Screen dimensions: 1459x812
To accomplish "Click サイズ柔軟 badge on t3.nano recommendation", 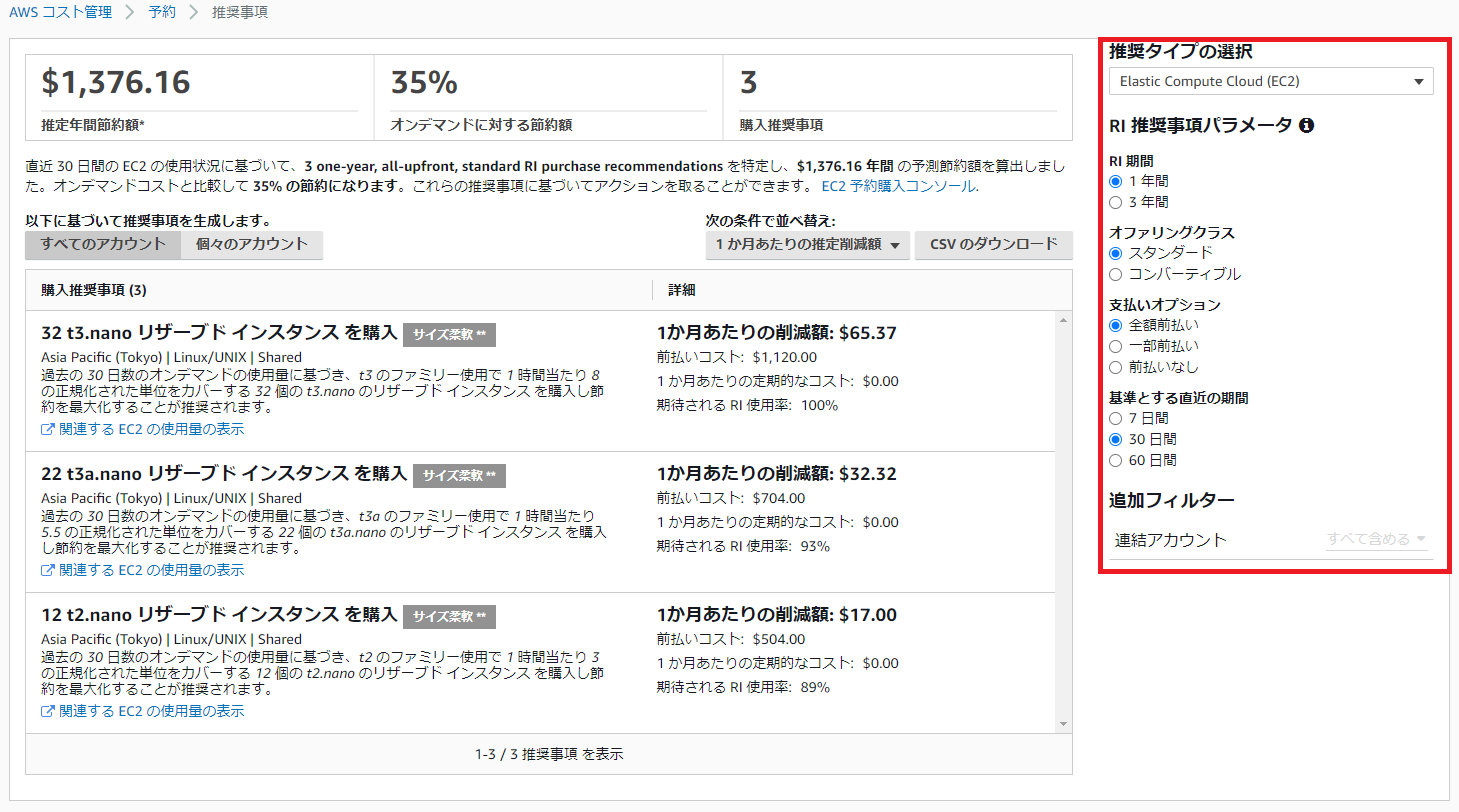I will (449, 335).
